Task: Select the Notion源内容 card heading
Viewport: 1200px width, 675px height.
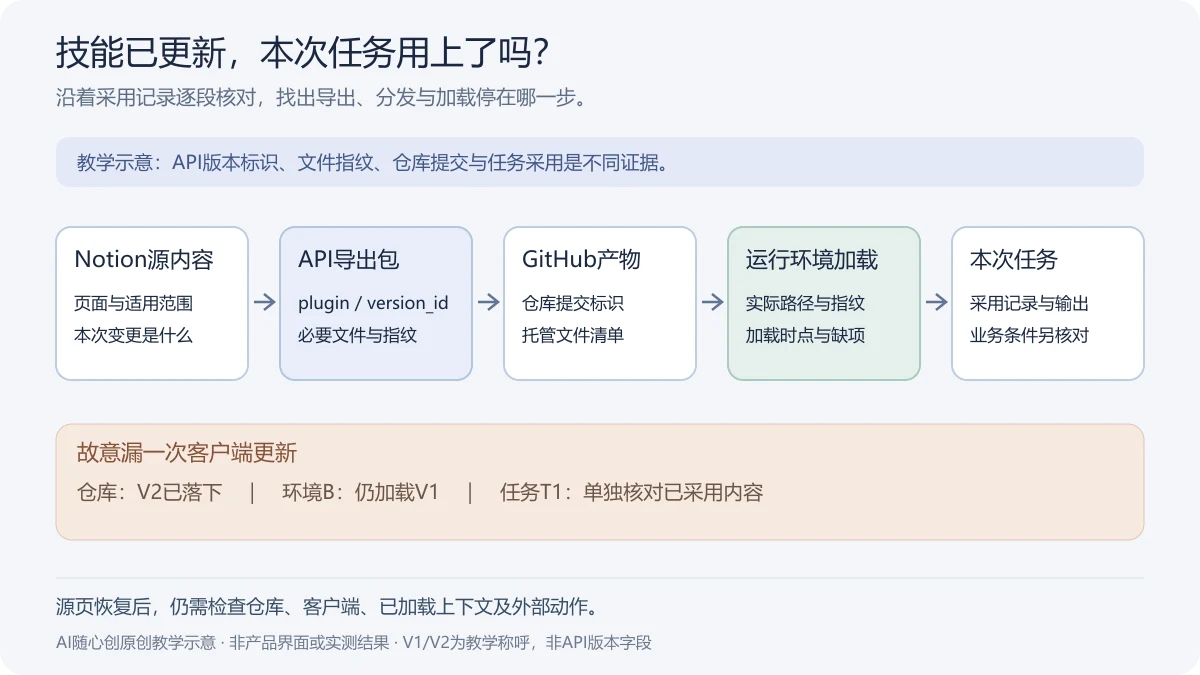Action: 144,260
